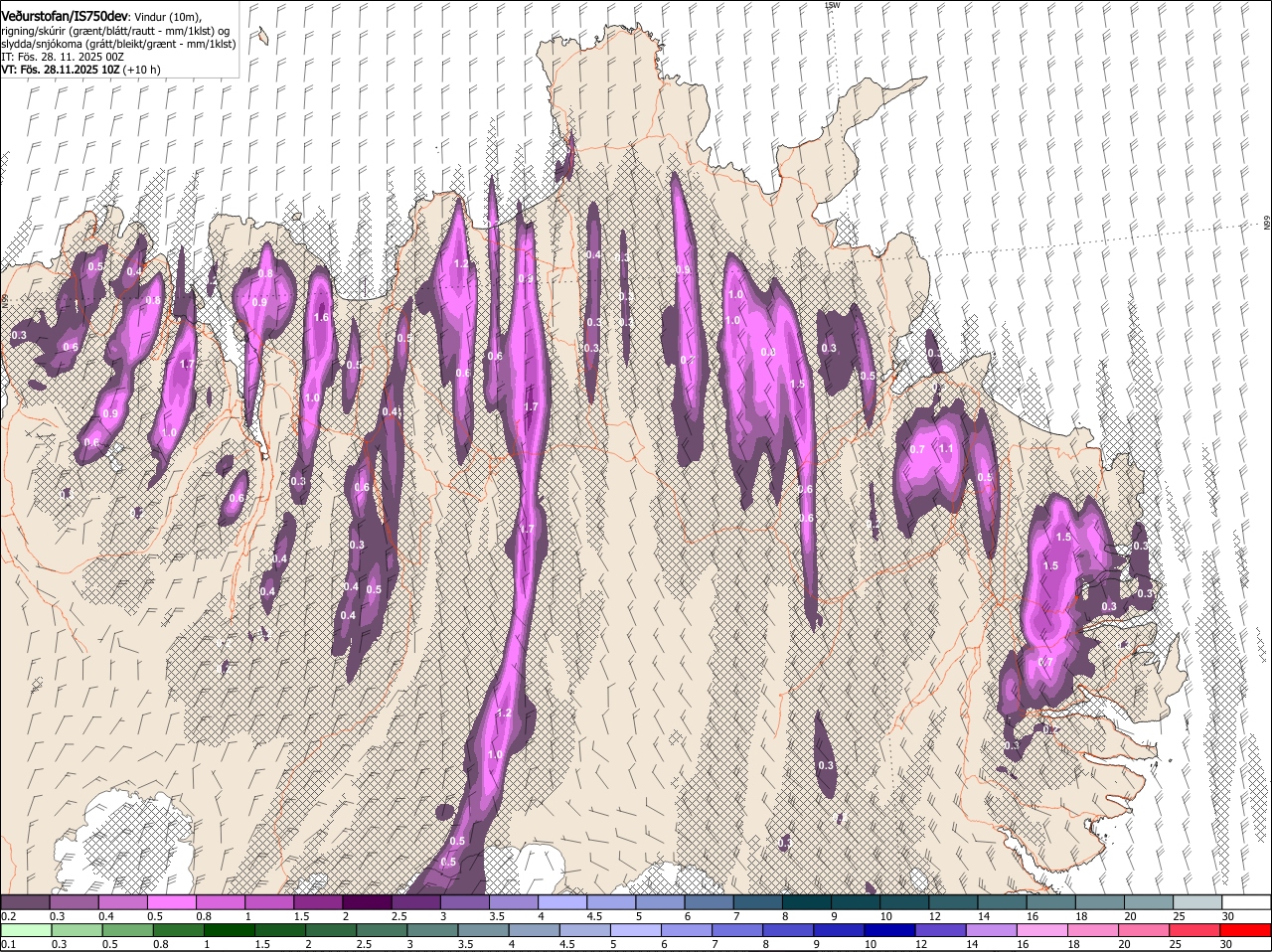Click the upper legend swatch starting at 12
This screenshot has height=952, width=1272.
click(953, 901)
